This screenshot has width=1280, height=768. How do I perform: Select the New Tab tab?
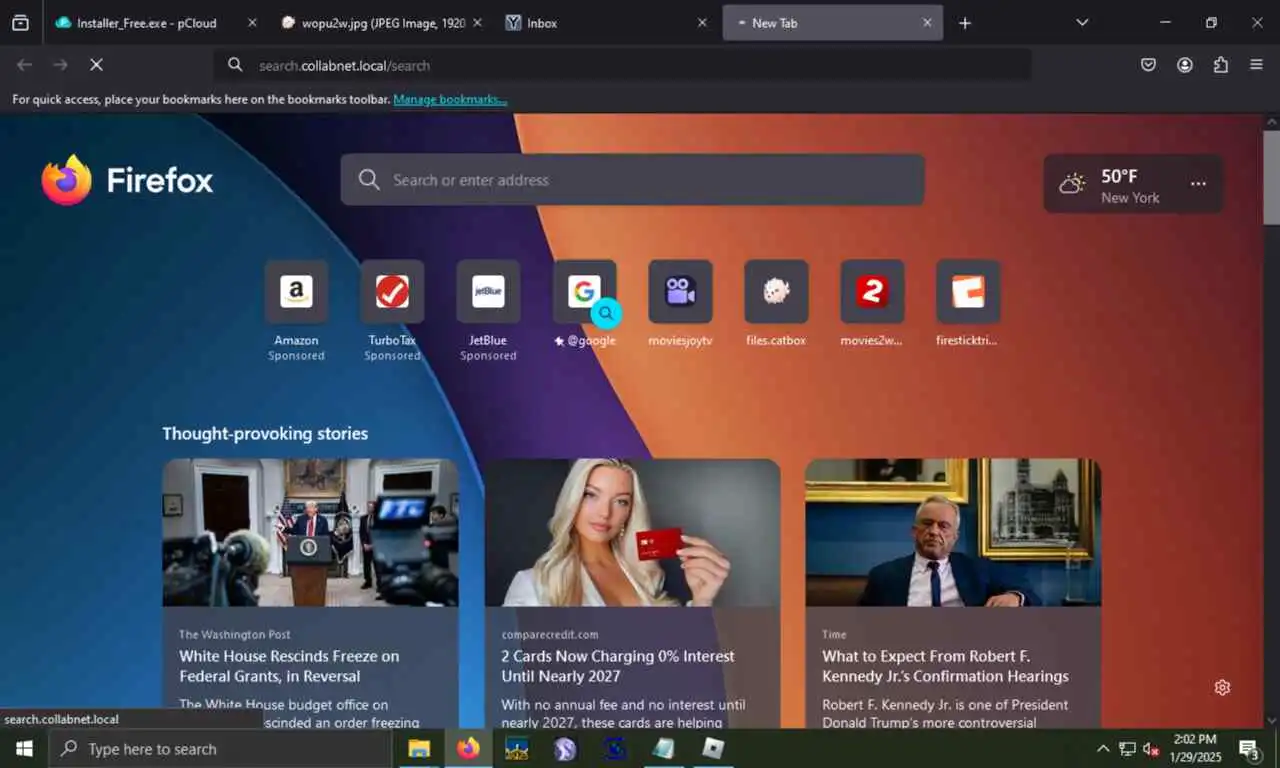click(x=832, y=23)
